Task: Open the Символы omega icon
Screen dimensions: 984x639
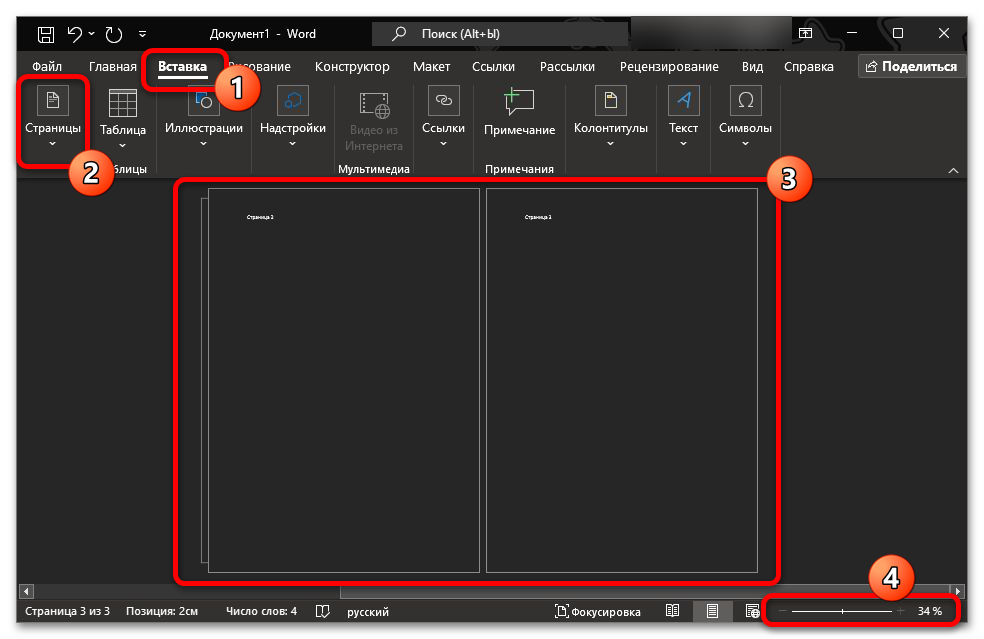Action: 745,101
